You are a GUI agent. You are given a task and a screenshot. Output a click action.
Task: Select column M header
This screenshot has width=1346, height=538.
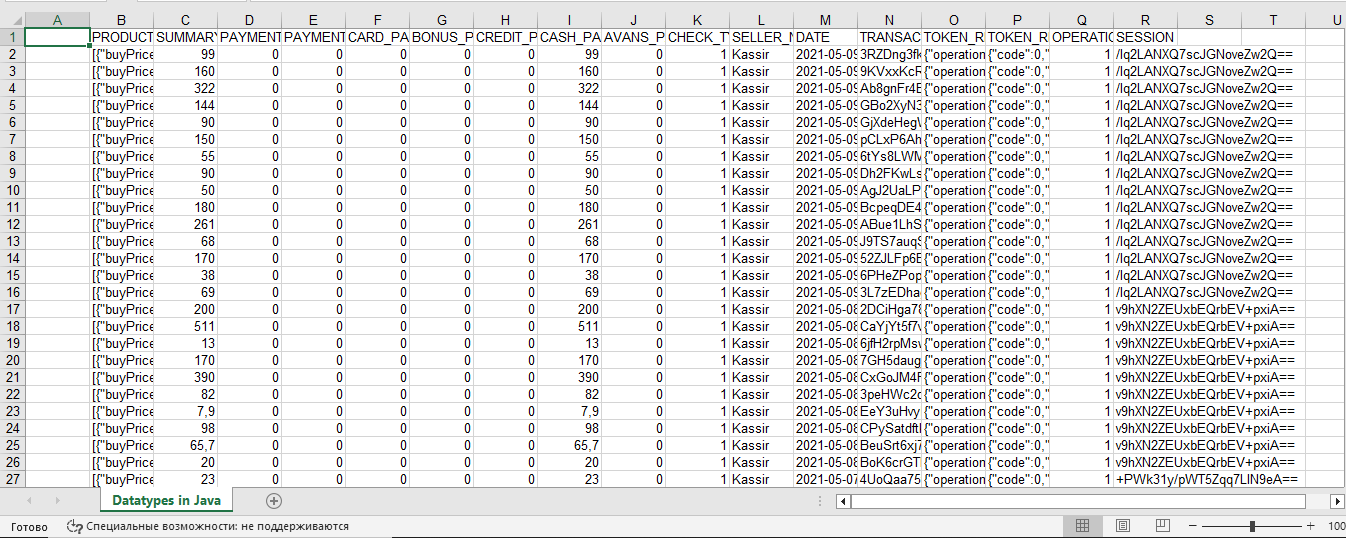[824, 20]
